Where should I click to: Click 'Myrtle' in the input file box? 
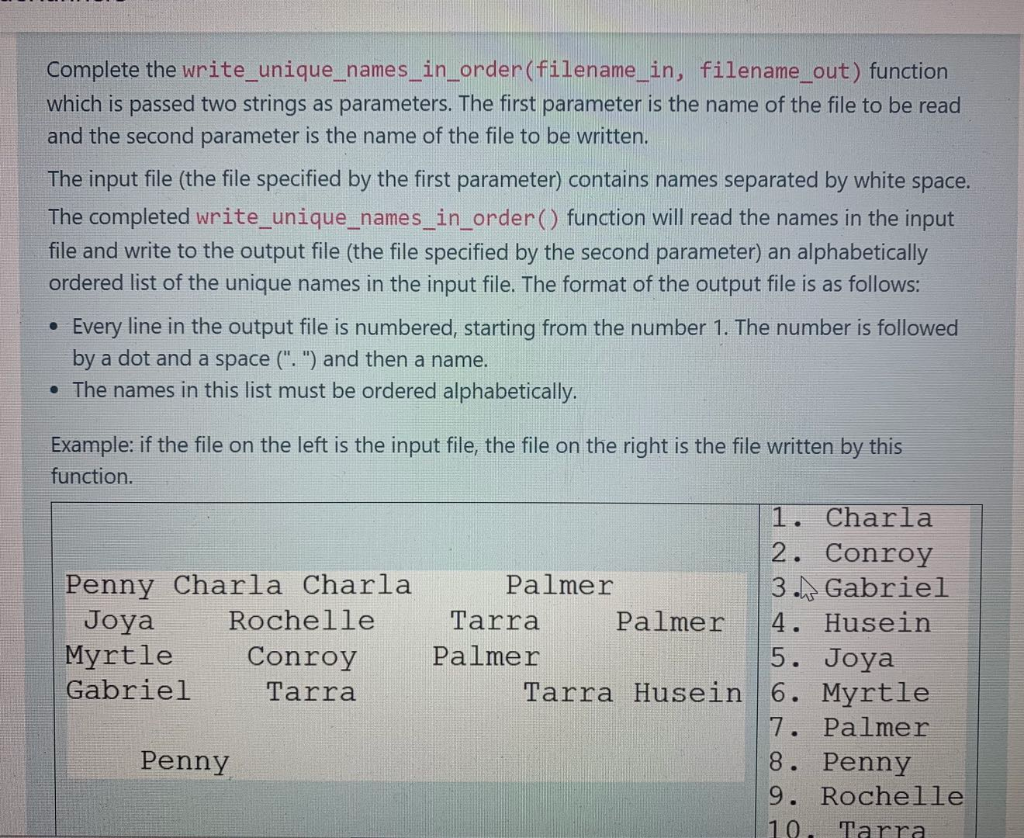[119, 656]
